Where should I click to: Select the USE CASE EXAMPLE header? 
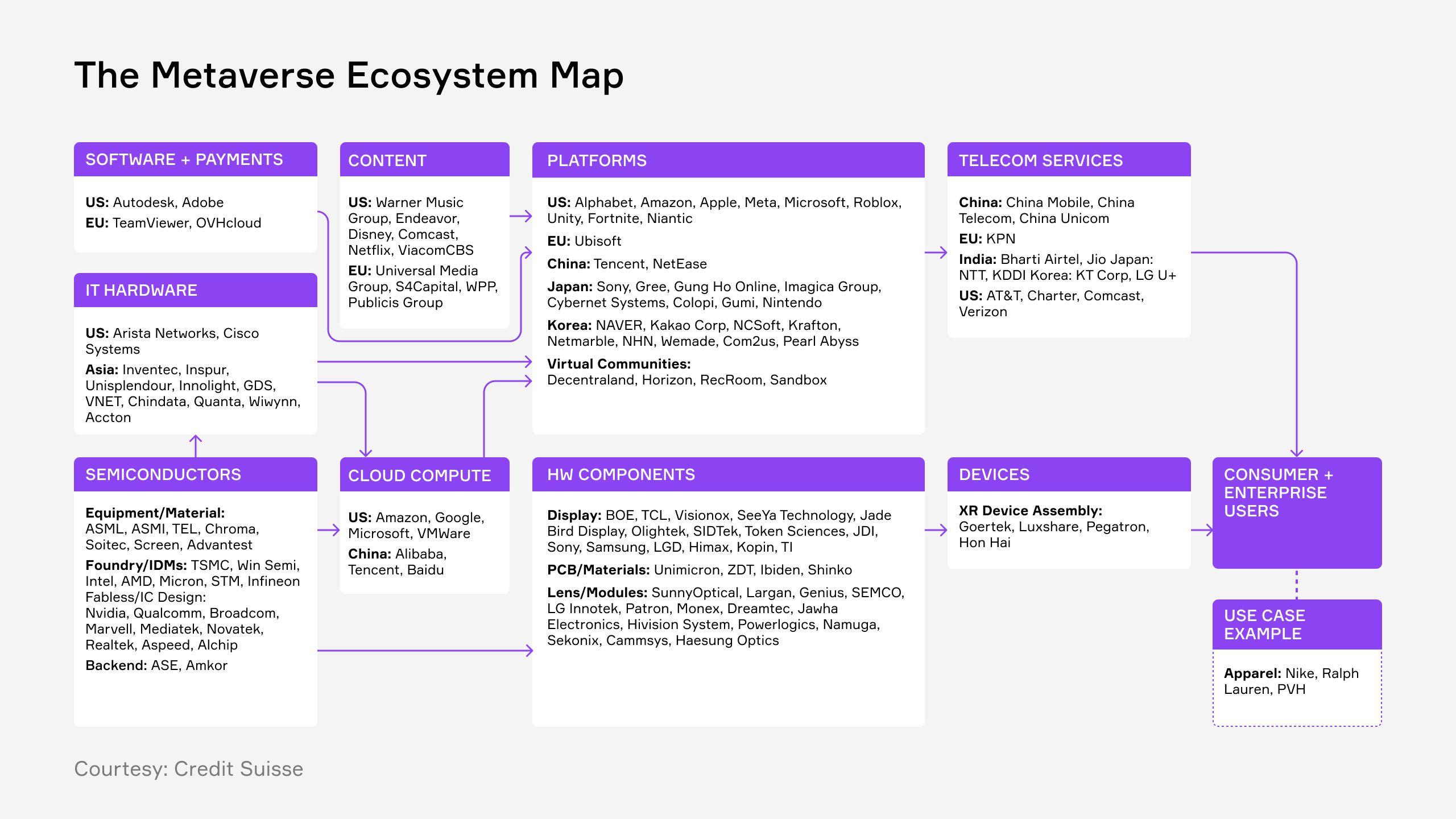tap(1297, 624)
